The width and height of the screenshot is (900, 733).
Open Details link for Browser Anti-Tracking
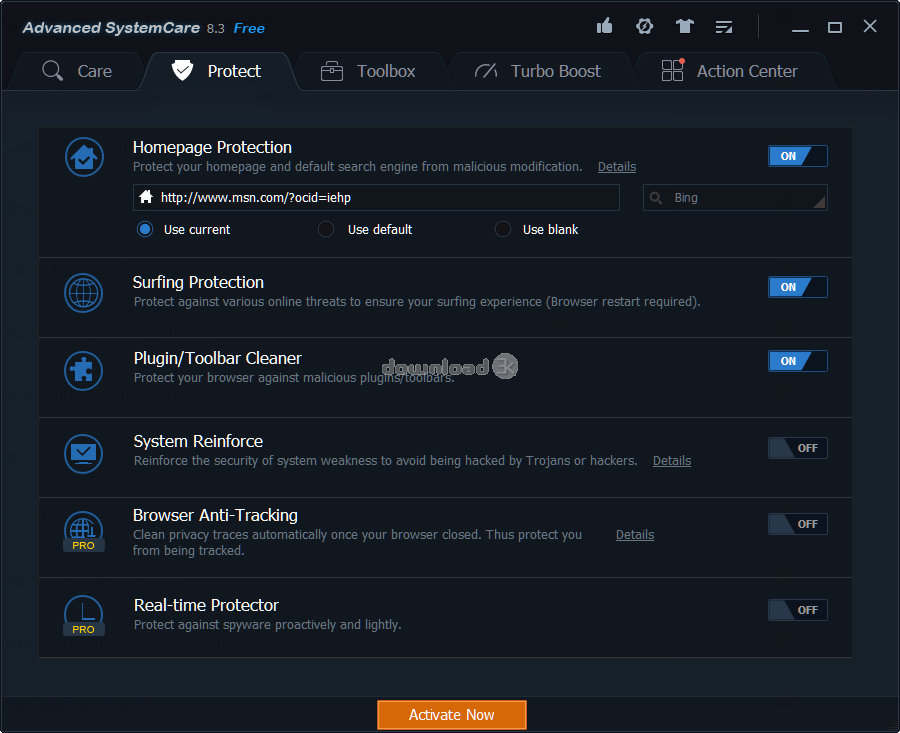point(635,534)
